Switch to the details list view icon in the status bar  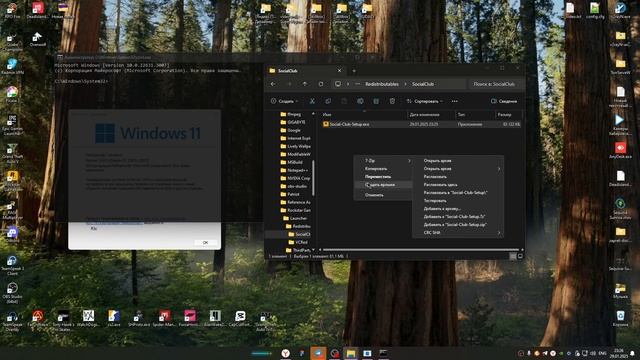[513, 256]
